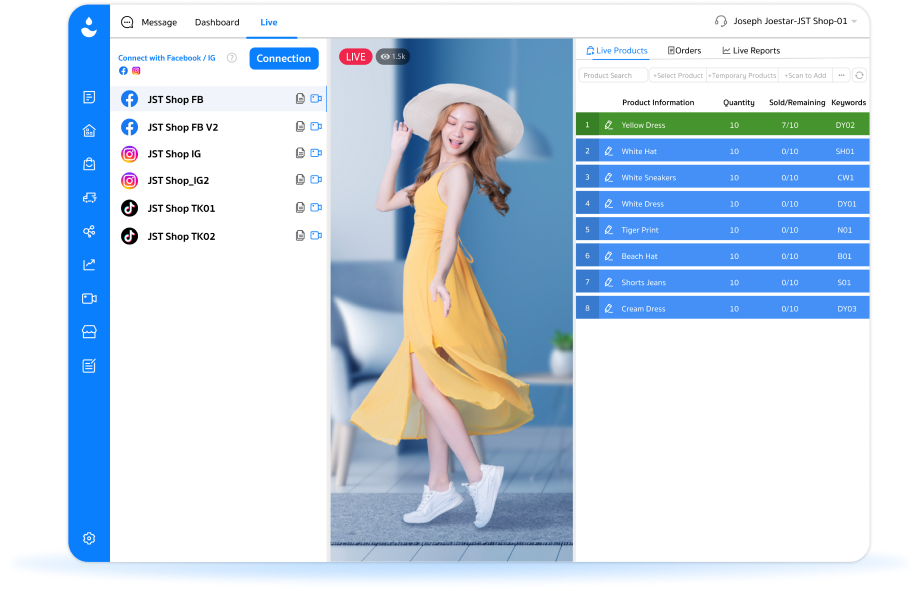Switch to the Live Reports tab
The width and height of the screenshot is (919, 591).
tap(751, 50)
